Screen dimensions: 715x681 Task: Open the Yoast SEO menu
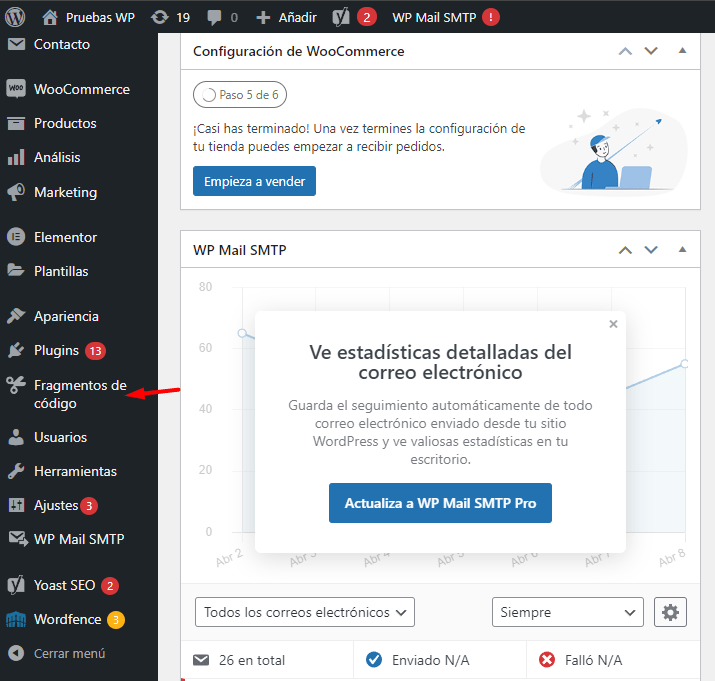coord(64,585)
